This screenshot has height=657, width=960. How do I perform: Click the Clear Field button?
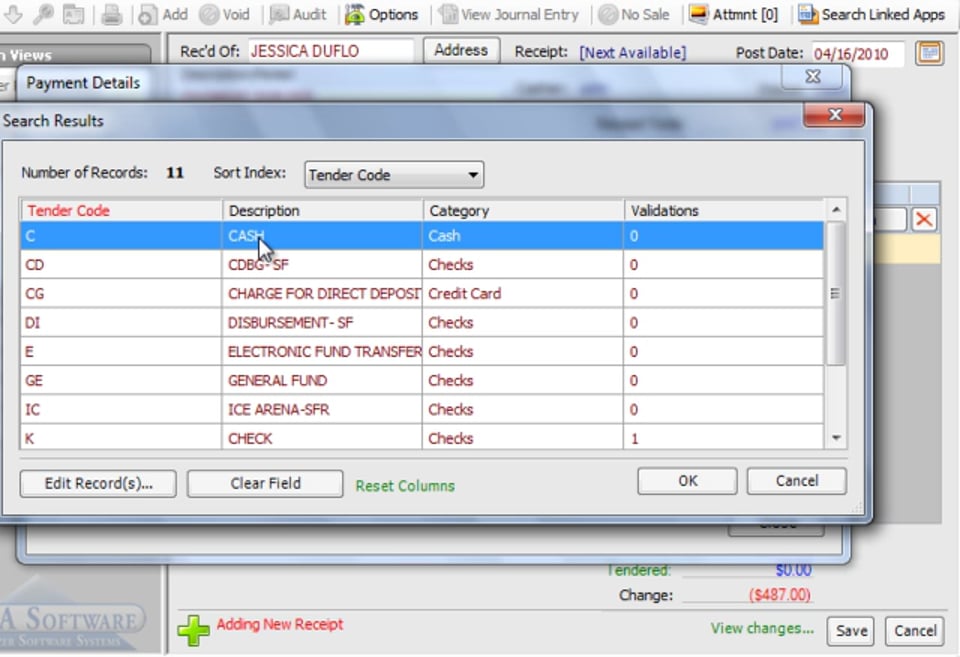click(265, 483)
